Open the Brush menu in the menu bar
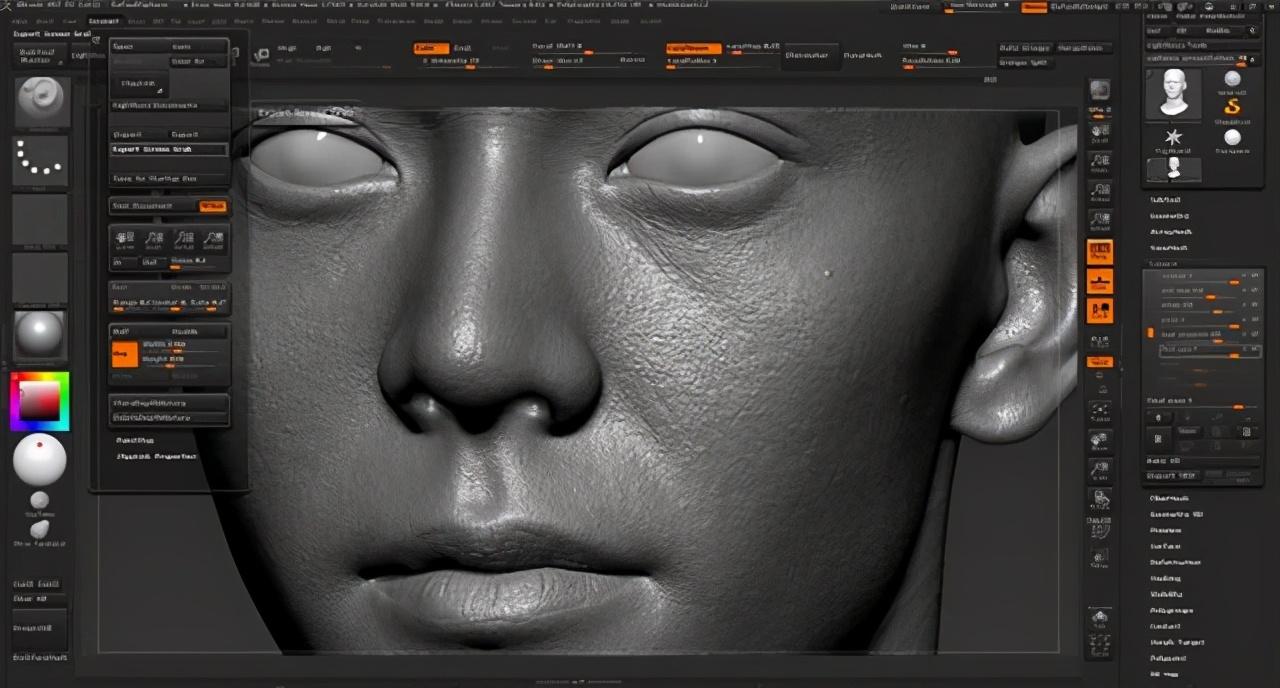Screen dimensions: 1280x688 pyautogui.click(x=44, y=20)
